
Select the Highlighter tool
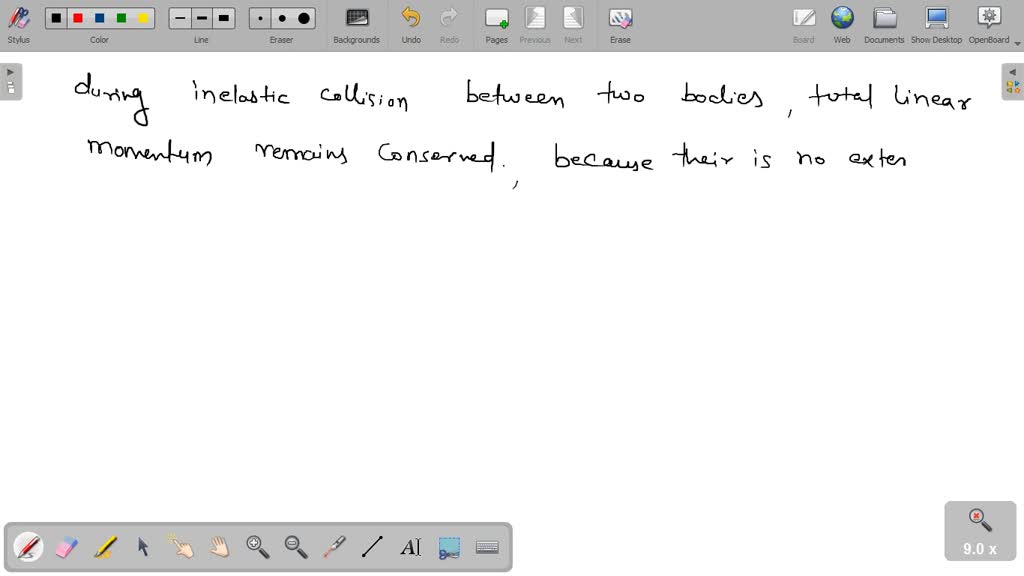click(x=104, y=546)
